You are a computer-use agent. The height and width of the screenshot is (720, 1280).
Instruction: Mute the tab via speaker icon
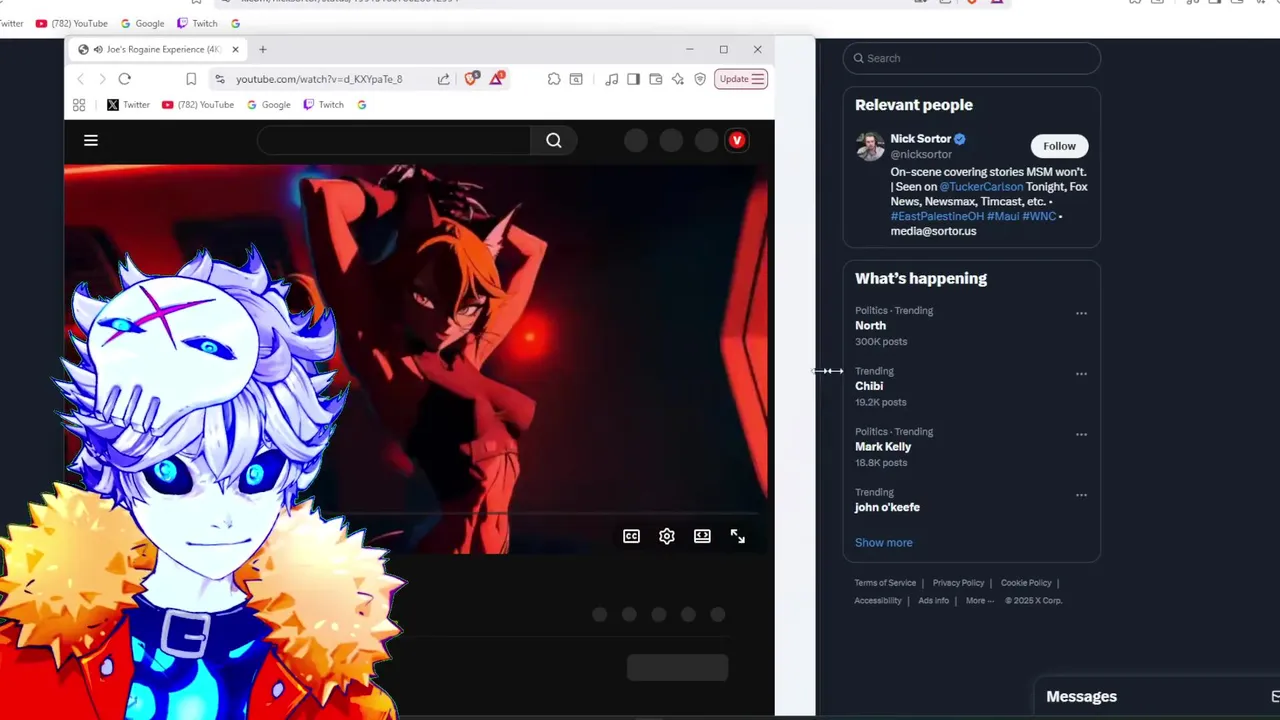point(97,49)
